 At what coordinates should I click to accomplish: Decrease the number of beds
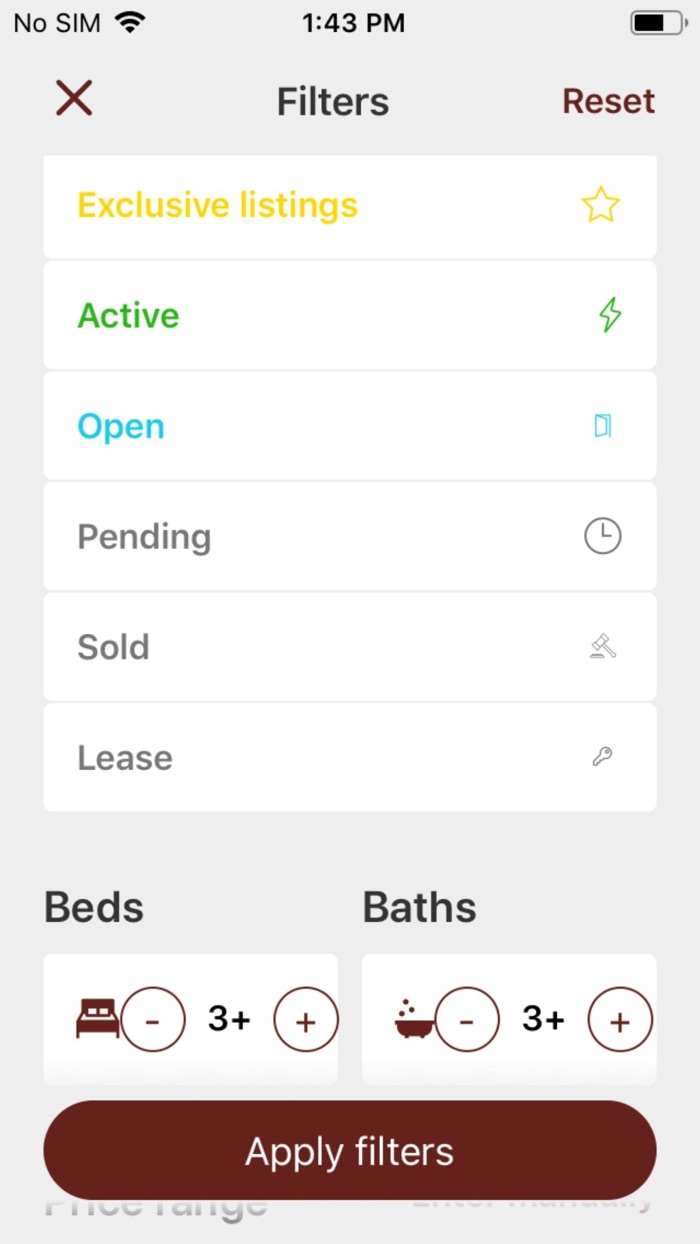[152, 1020]
